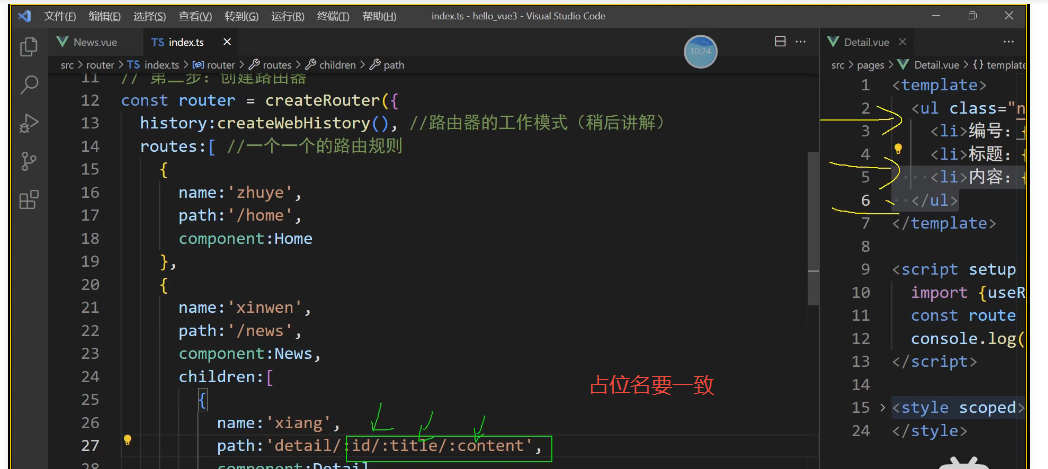The width and height of the screenshot is (1048, 469).
Task: Click line number 12 in index.ts
Action: coord(90,100)
